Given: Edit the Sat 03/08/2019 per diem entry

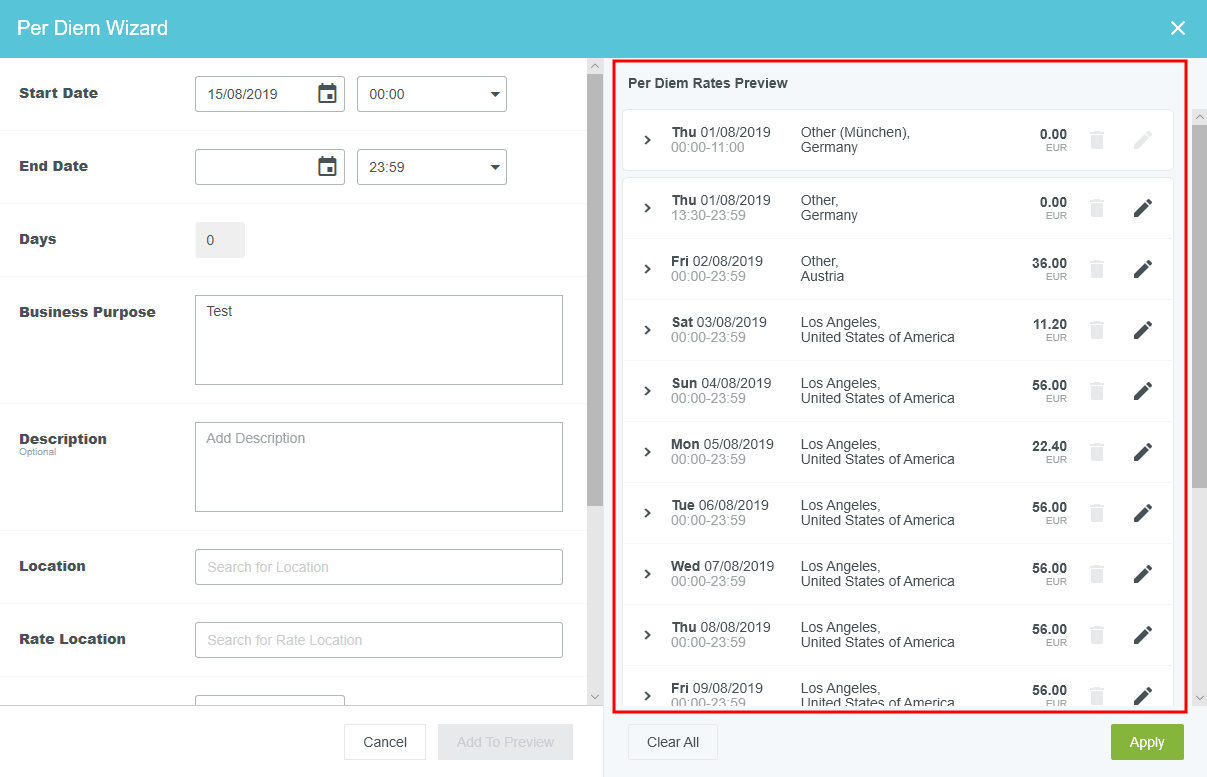Looking at the screenshot, I should [x=1142, y=330].
